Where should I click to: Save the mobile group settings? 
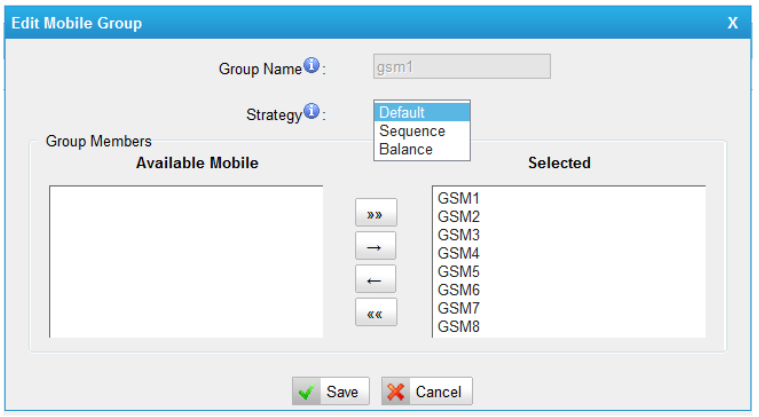(331, 391)
